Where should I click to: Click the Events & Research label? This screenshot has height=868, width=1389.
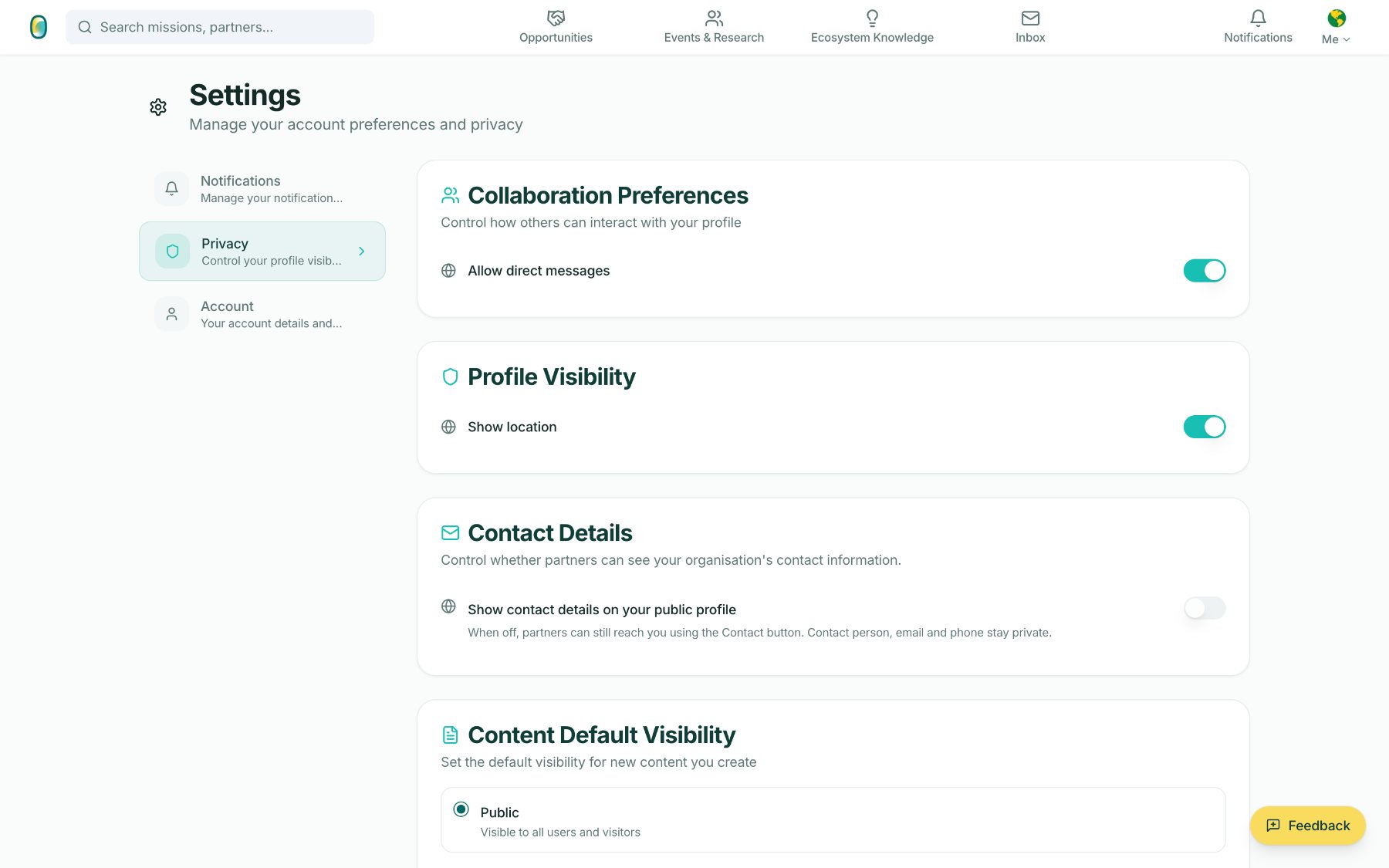(x=714, y=38)
